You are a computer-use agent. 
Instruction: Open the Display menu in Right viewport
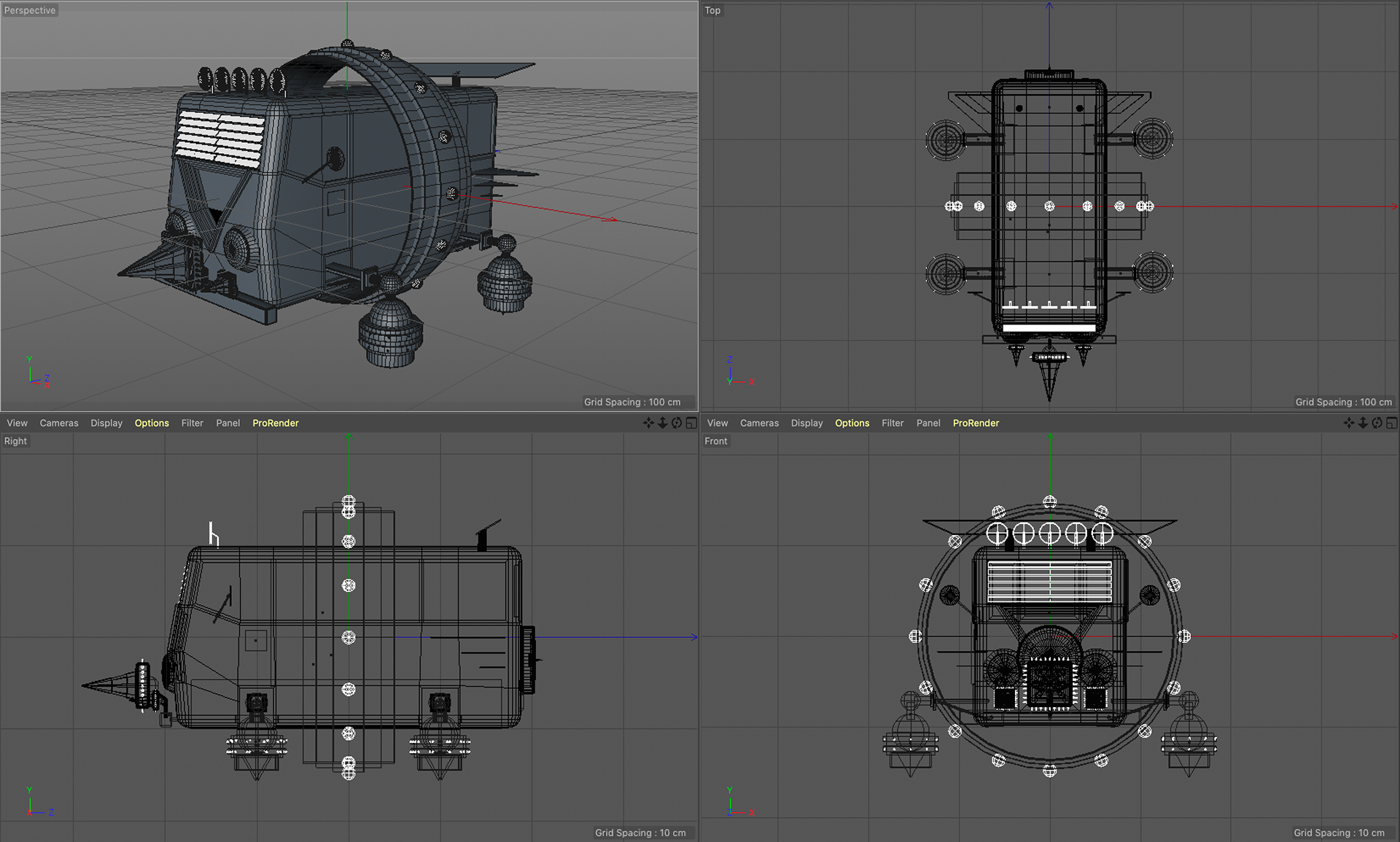[x=106, y=423]
